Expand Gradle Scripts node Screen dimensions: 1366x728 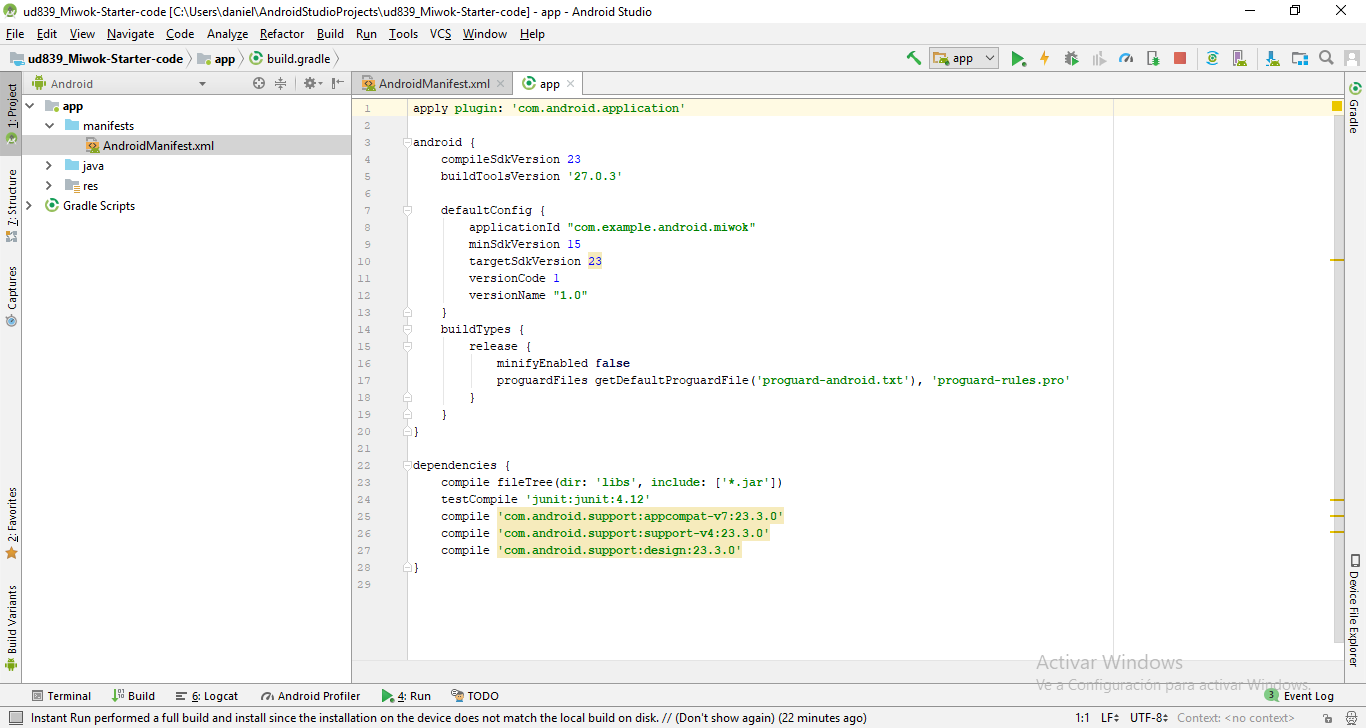(30, 206)
